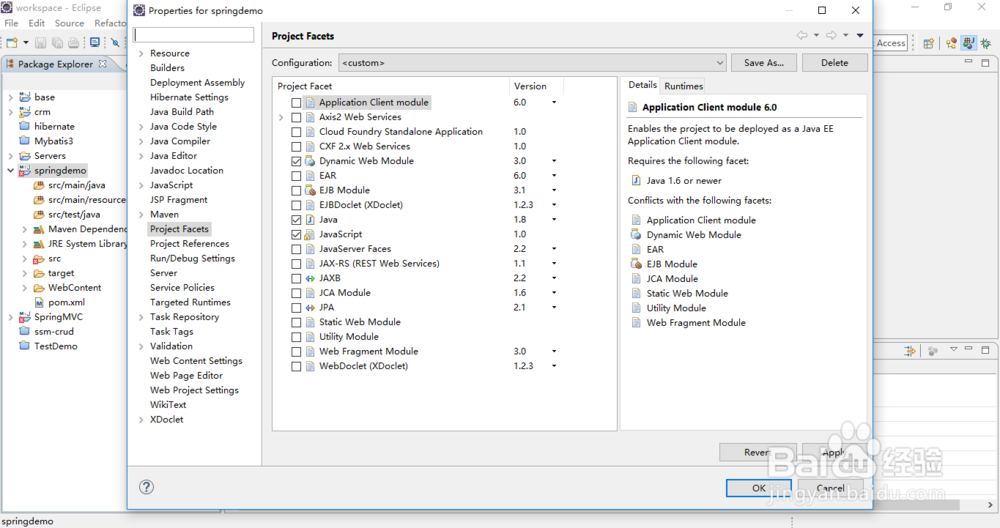The height and width of the screenshot is (528, 1000).
Task: Expand the Axis2 Web Services facet
Action: point(281,117)
